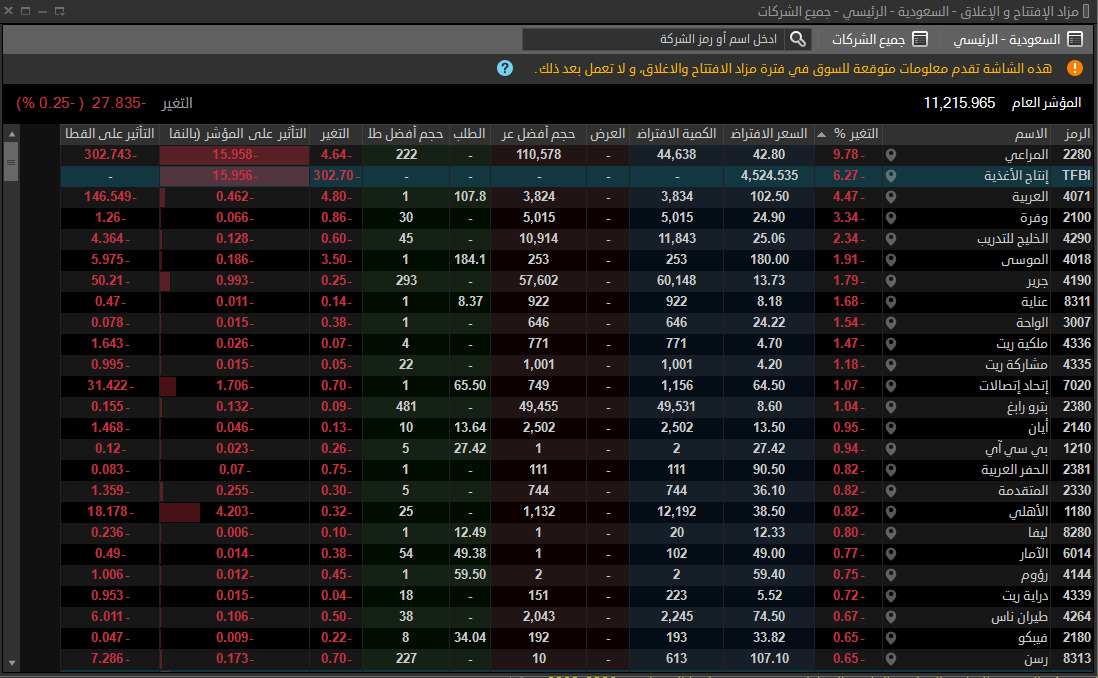Open the blue help question mark icon
1098x678 pixels.
pos(505,68)
